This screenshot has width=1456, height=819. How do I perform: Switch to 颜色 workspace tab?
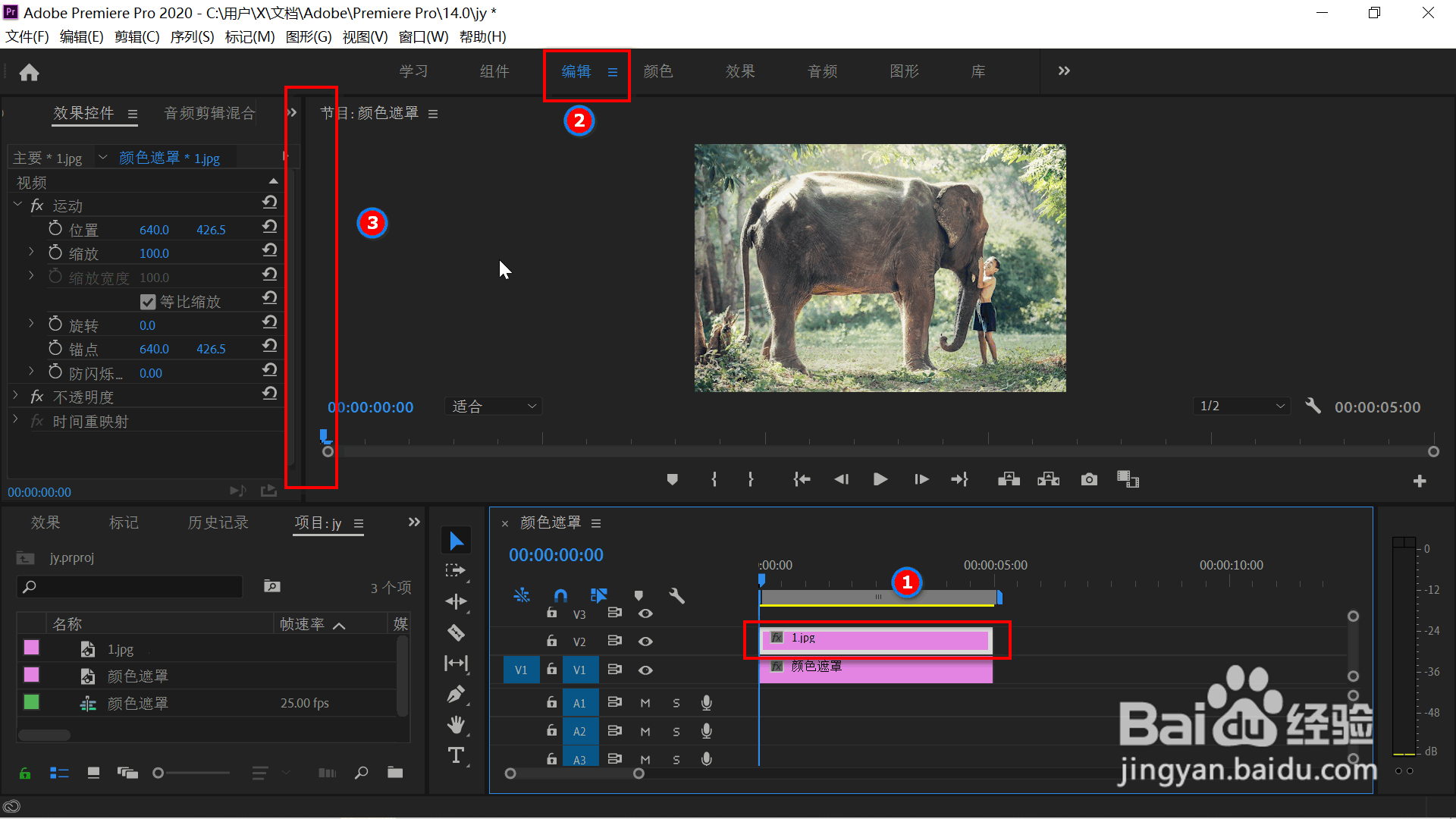coord(658,71)
